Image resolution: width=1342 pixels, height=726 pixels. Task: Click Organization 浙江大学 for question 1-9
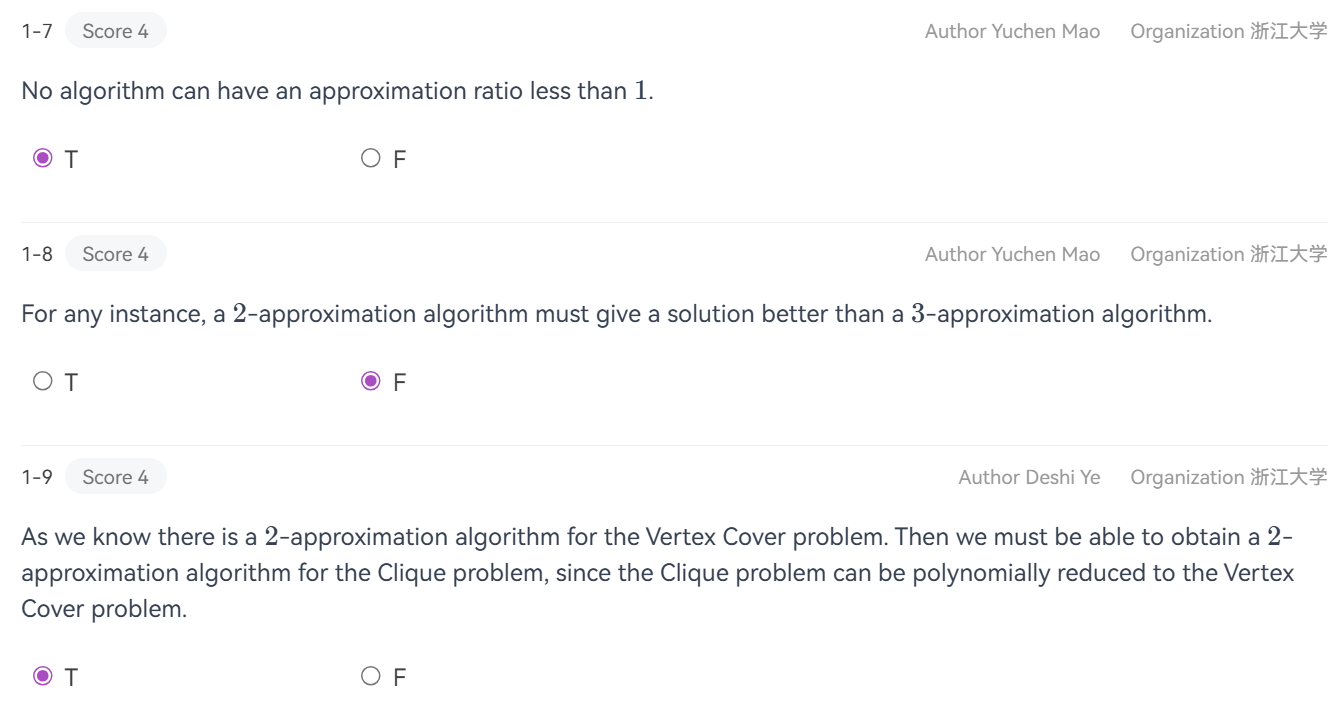pyautogui.click(x=1228, y=477)
